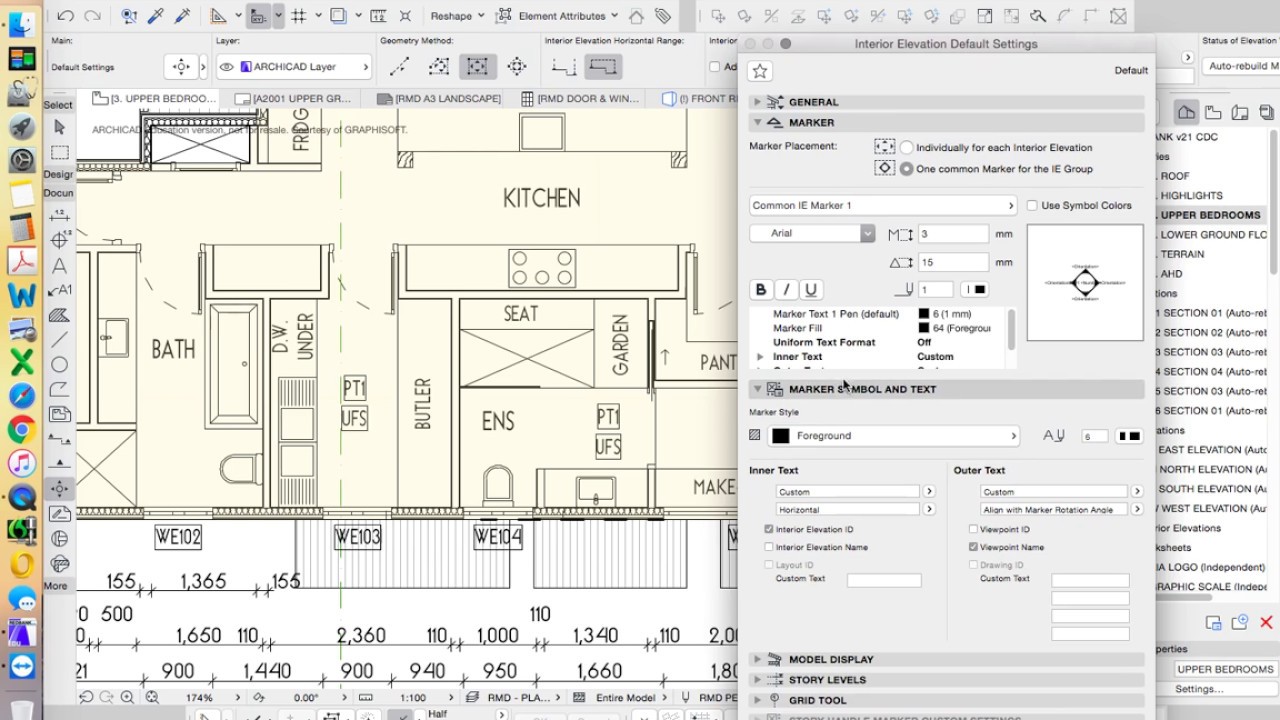
Task: Collapse the MARKER panel
Action: [x=757, y=122]
